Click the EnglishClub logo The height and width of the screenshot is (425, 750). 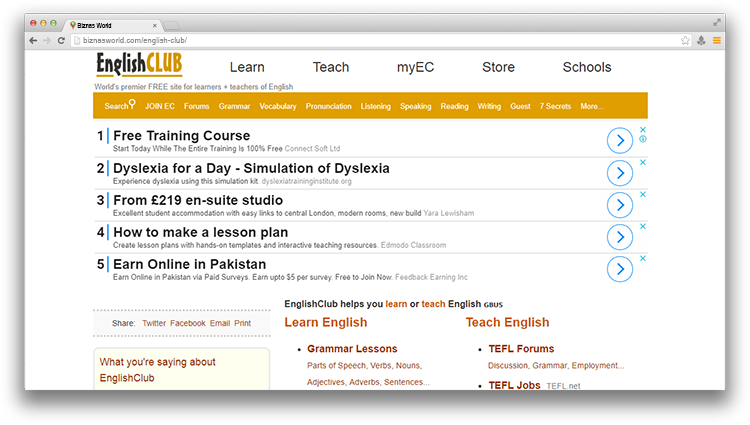tap(139, 66)
